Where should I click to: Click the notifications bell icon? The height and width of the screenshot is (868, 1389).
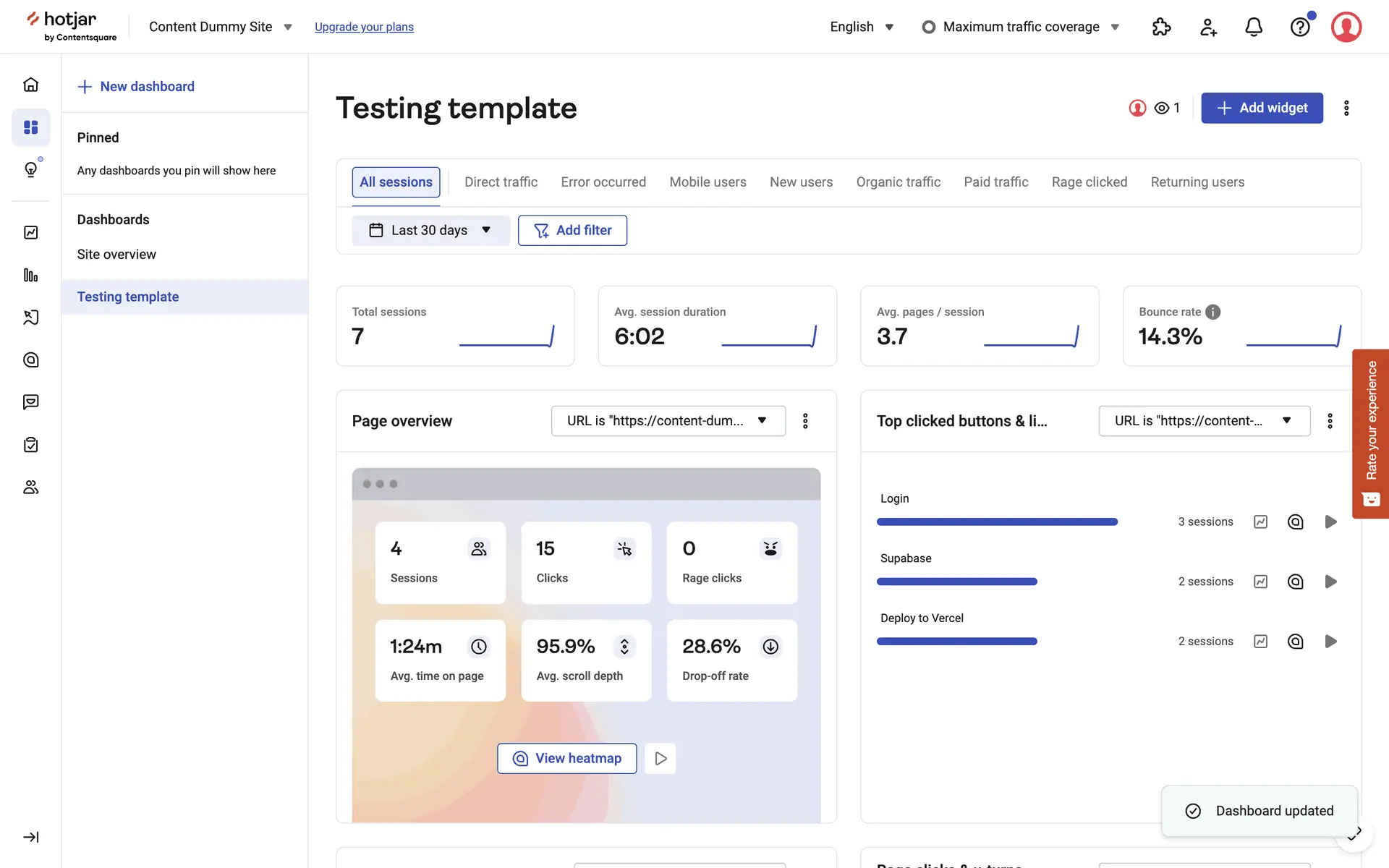point(1254,27)
